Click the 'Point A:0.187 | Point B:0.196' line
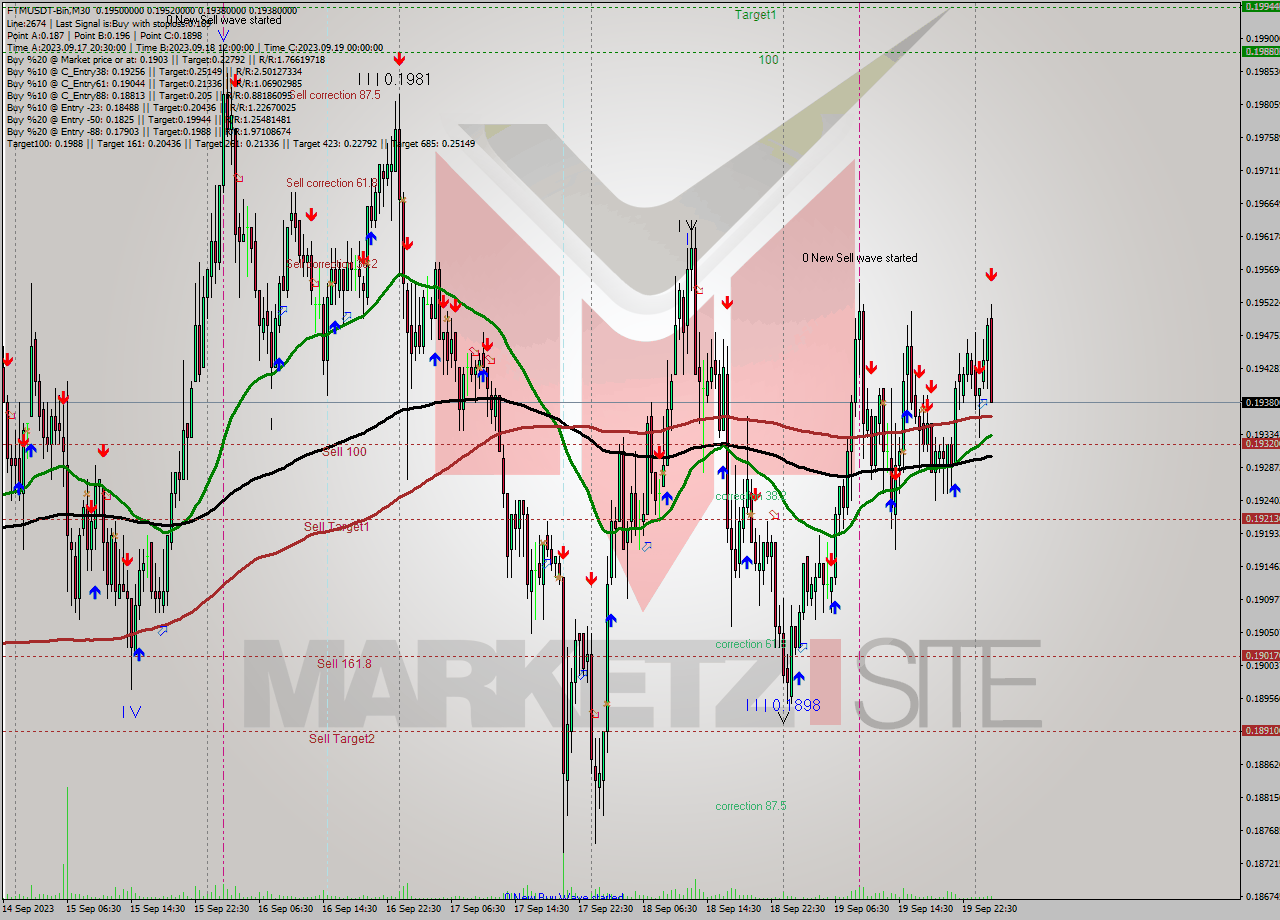This screenshot has height=920, width=1280. pyautogui.click(x=104, y=35)
